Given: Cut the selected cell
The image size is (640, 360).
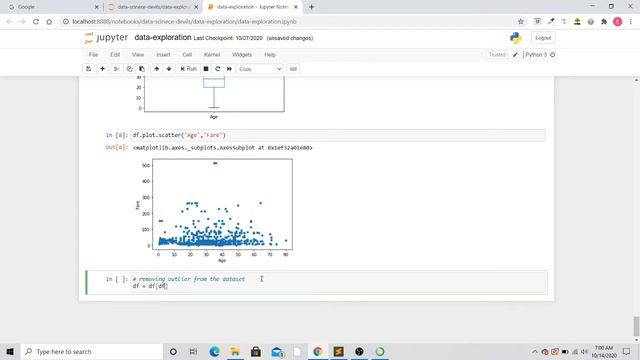Looking at the screenshot, I should [x=116, y=69].
